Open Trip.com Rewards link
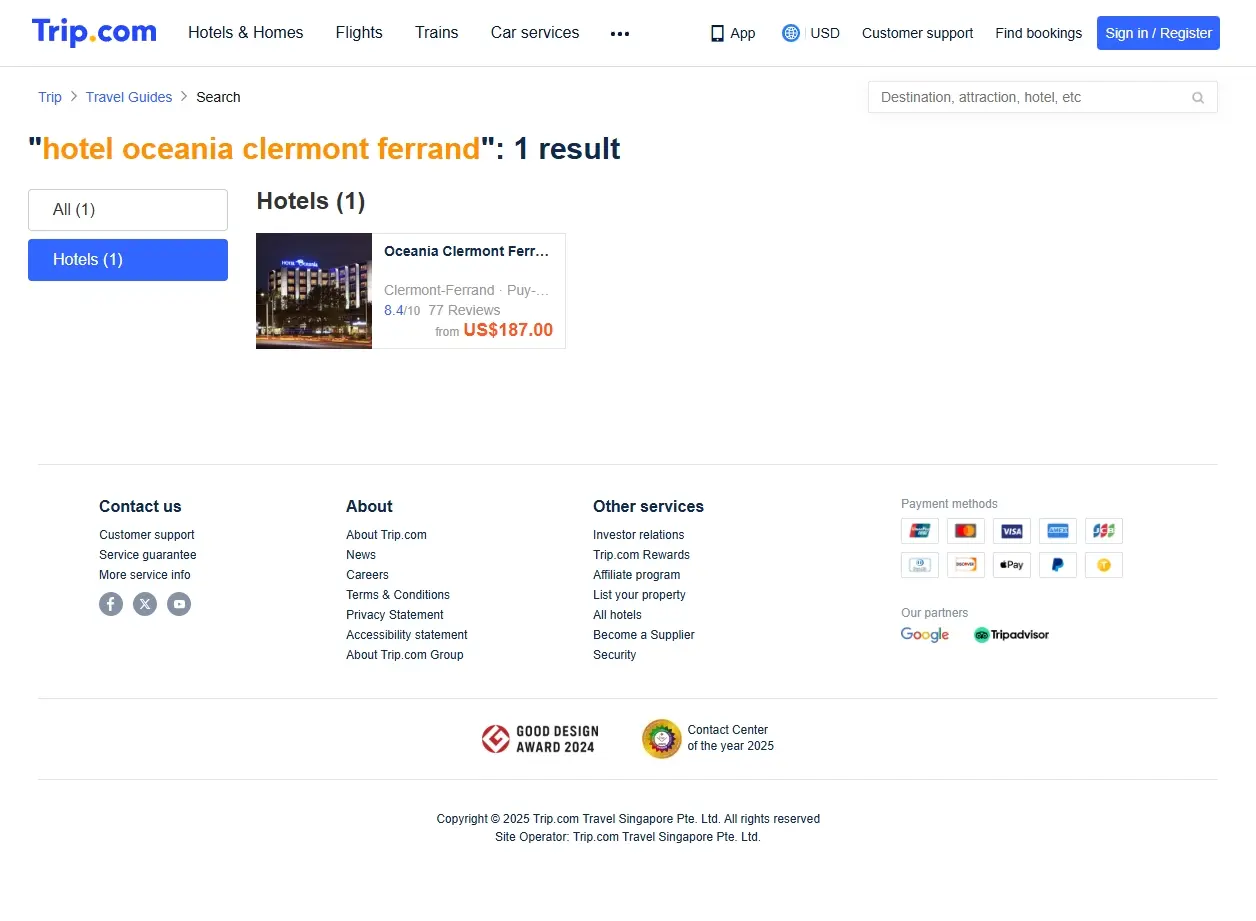1256x921 pixels. (x=641, y=555)
